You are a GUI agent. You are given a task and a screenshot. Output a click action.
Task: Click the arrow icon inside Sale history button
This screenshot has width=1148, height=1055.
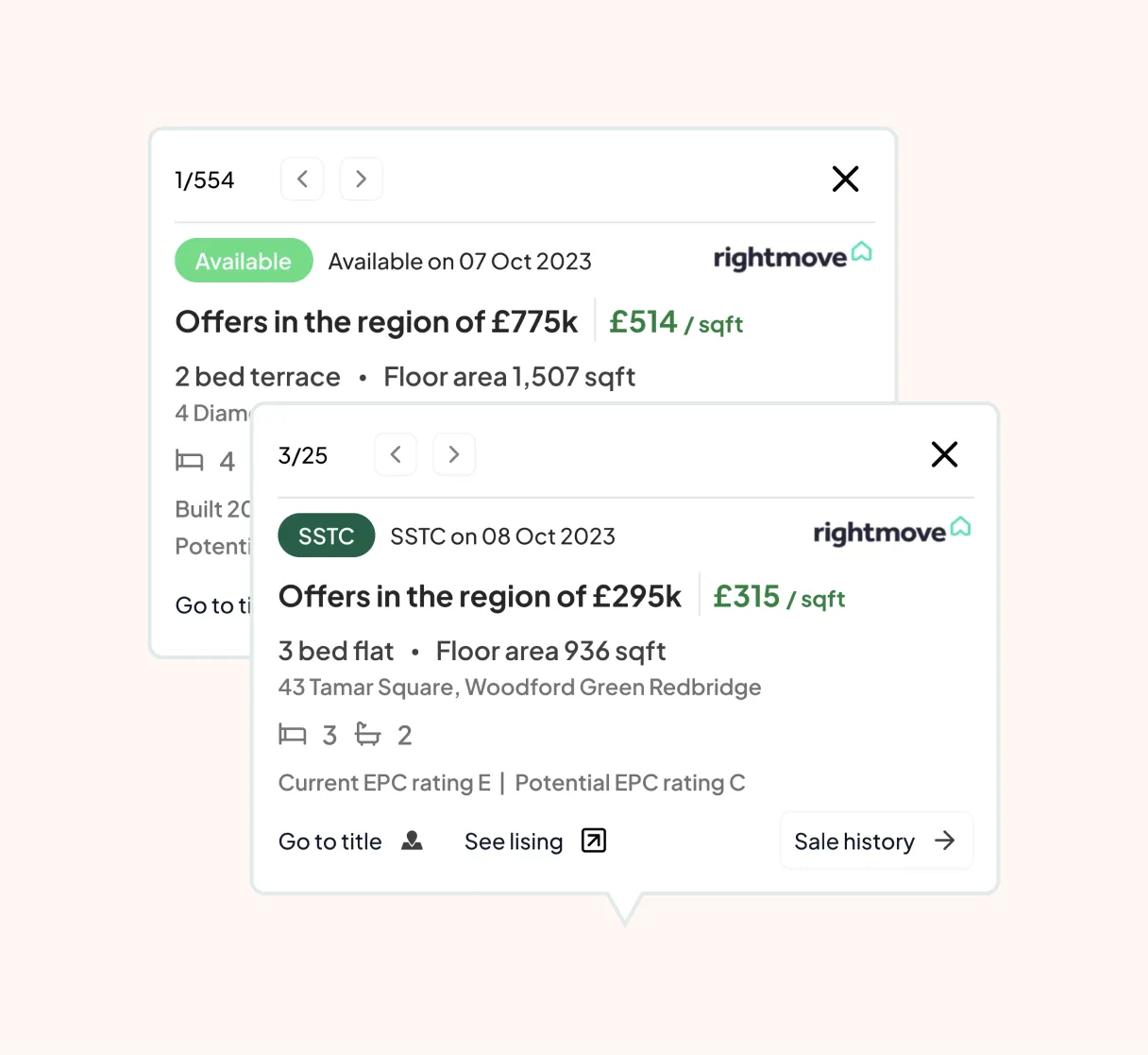pyautogui.click(x=944, y=841)
